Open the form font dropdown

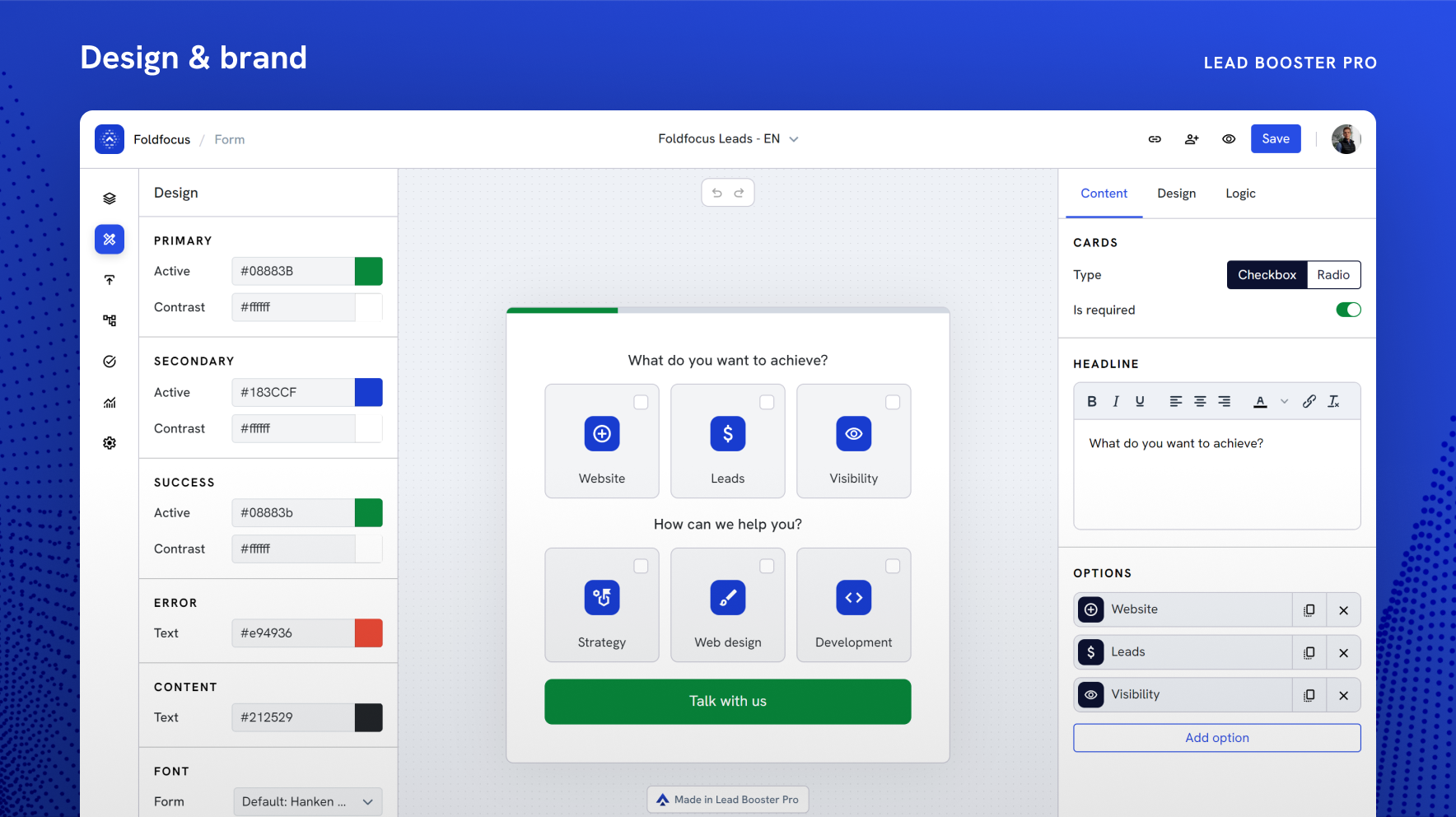click(307, 801)
